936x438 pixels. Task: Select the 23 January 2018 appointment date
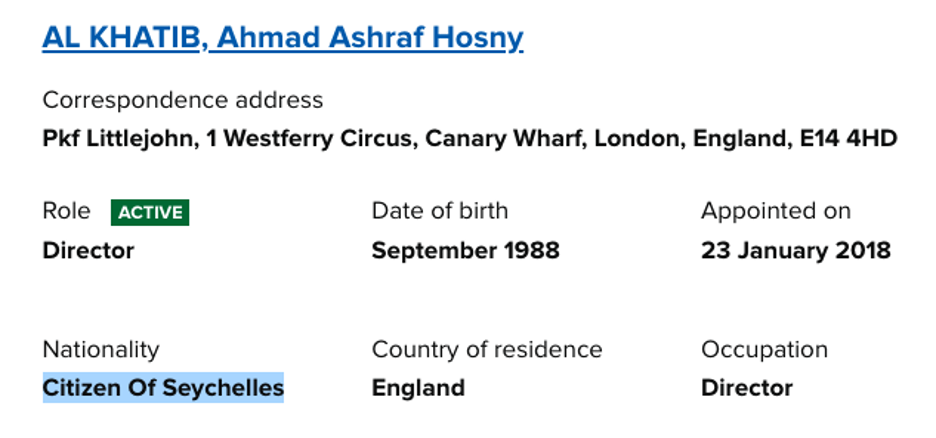tap(795, 250)
